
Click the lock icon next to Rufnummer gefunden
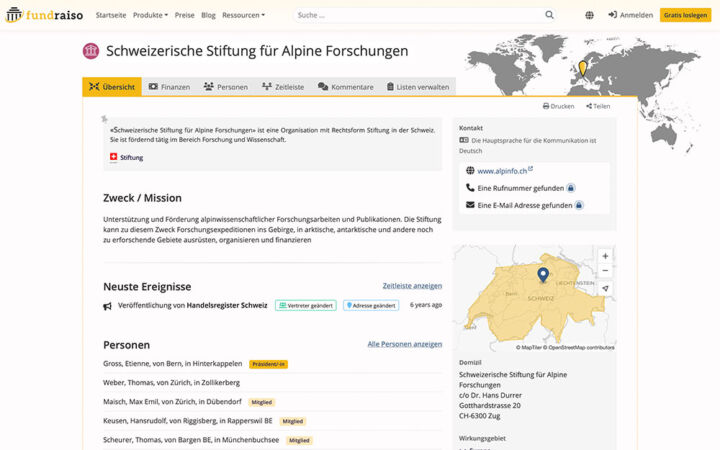click(x=571, y=188)
